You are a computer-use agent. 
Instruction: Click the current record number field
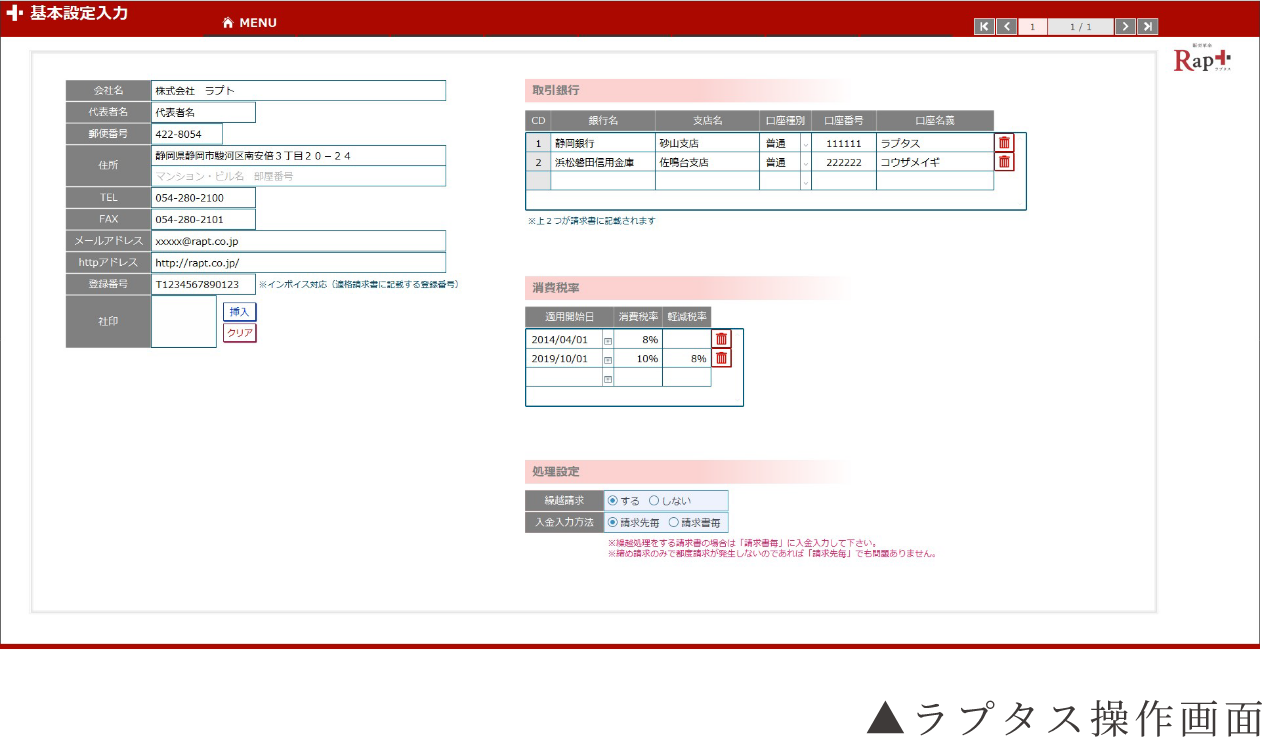(1033, 27)
